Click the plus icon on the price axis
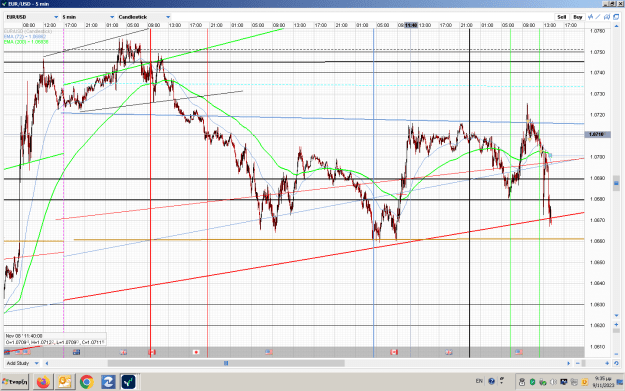Viewport: 625px width, 391px height. (x=616, y=324)
